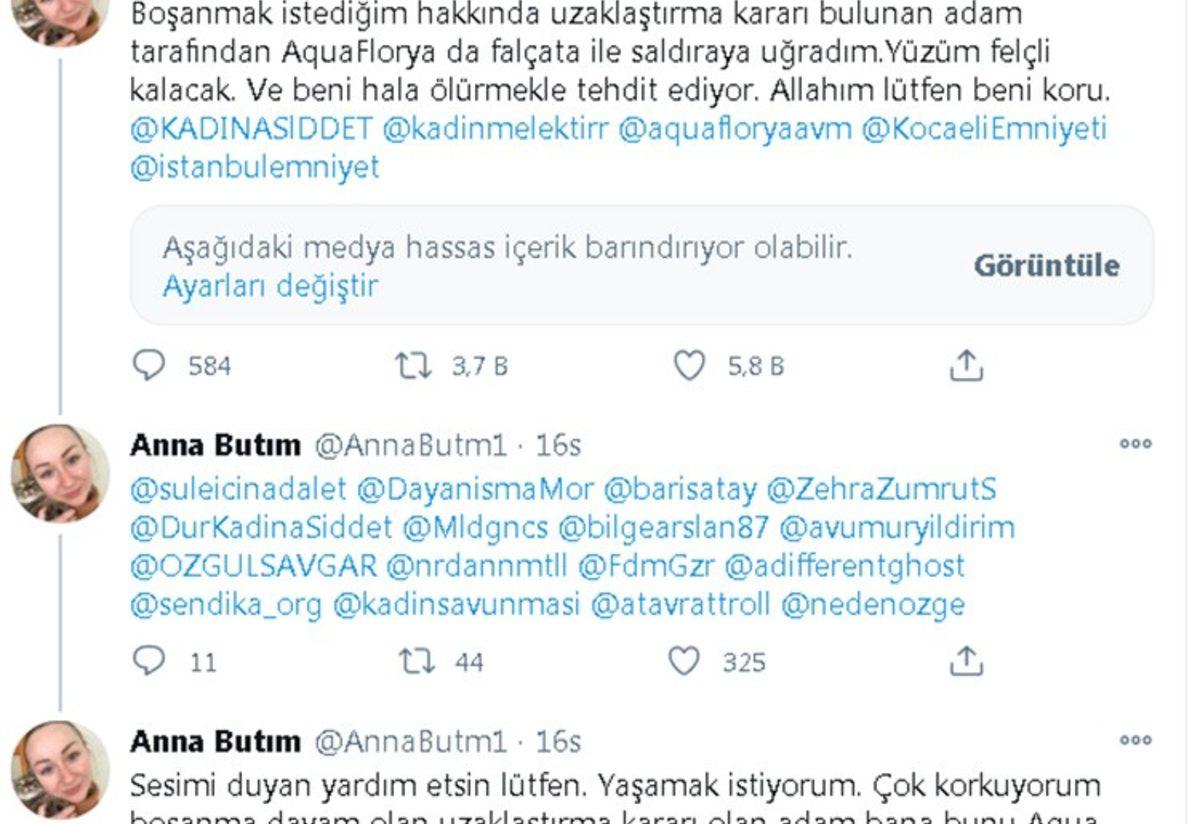Share the first tweet via upload icon
1200x824 pixels.
(x=966, y=366)
